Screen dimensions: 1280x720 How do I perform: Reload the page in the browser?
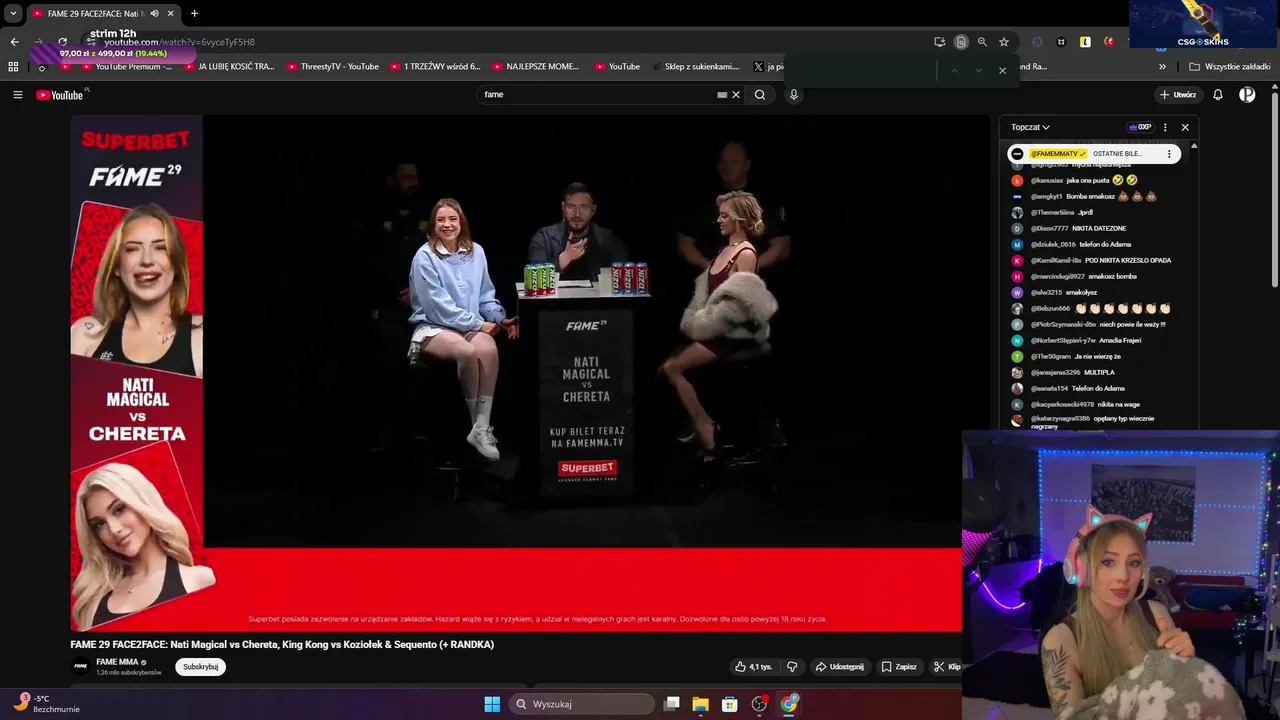point(62,42)
